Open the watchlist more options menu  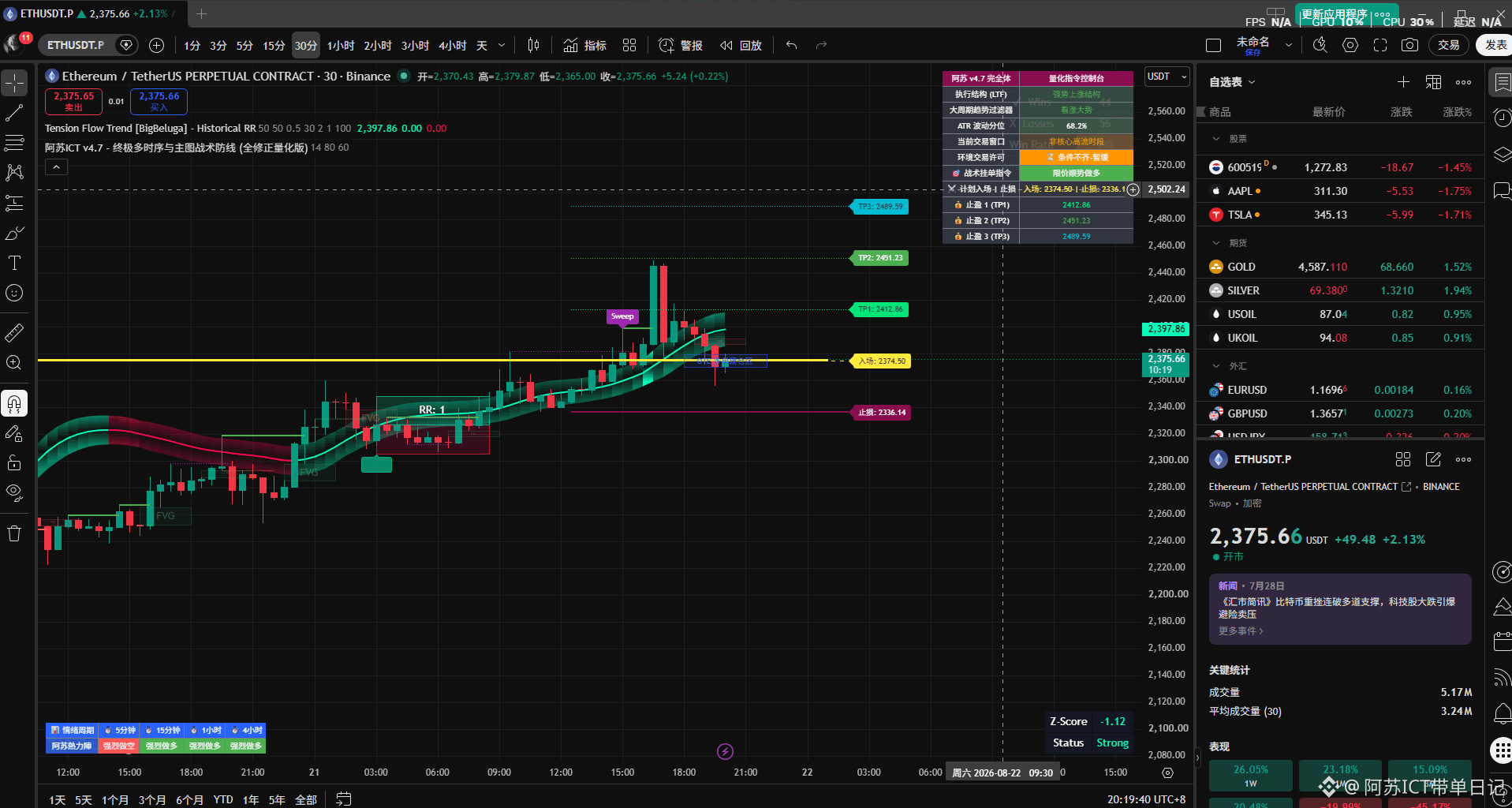coord(1464,82)
